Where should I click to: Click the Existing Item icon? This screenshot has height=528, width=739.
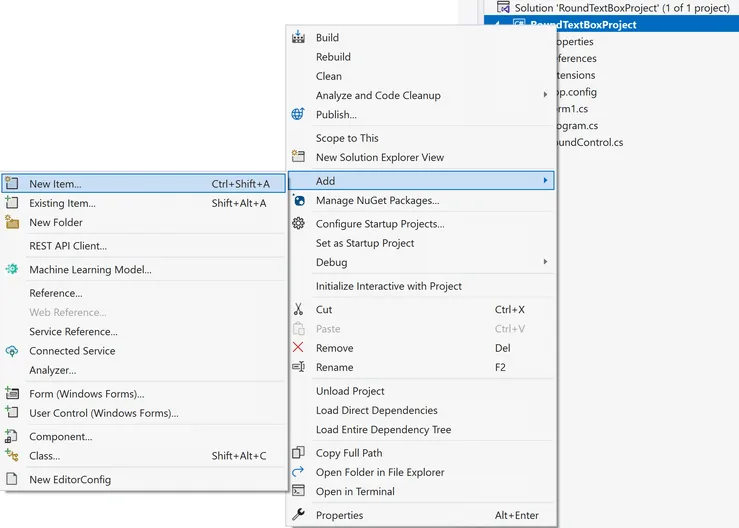(12, 202)
